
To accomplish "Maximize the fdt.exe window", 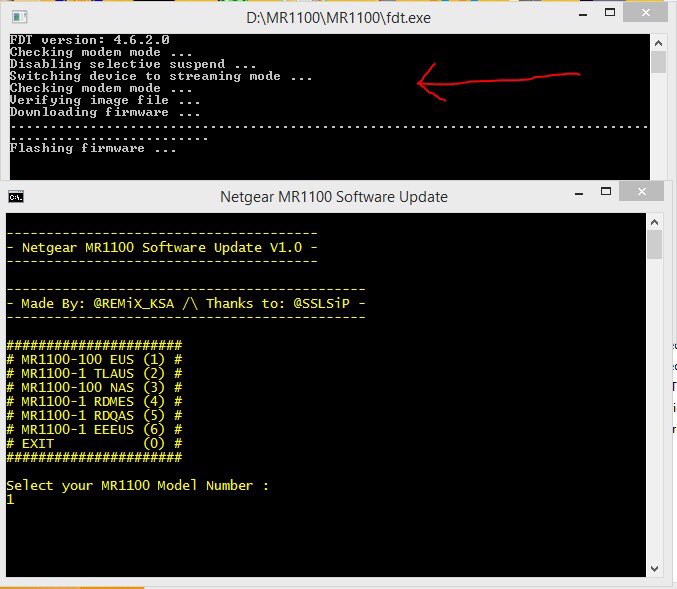I will pos(610,12).
